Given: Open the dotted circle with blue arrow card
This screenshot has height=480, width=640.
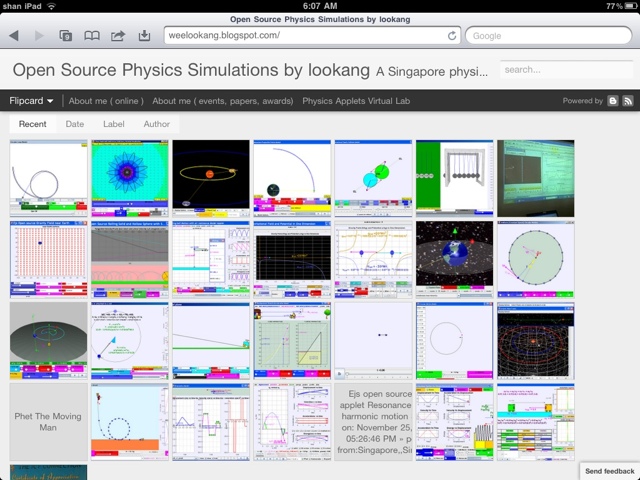Looking at the screenshot, I should click(130, 341).
